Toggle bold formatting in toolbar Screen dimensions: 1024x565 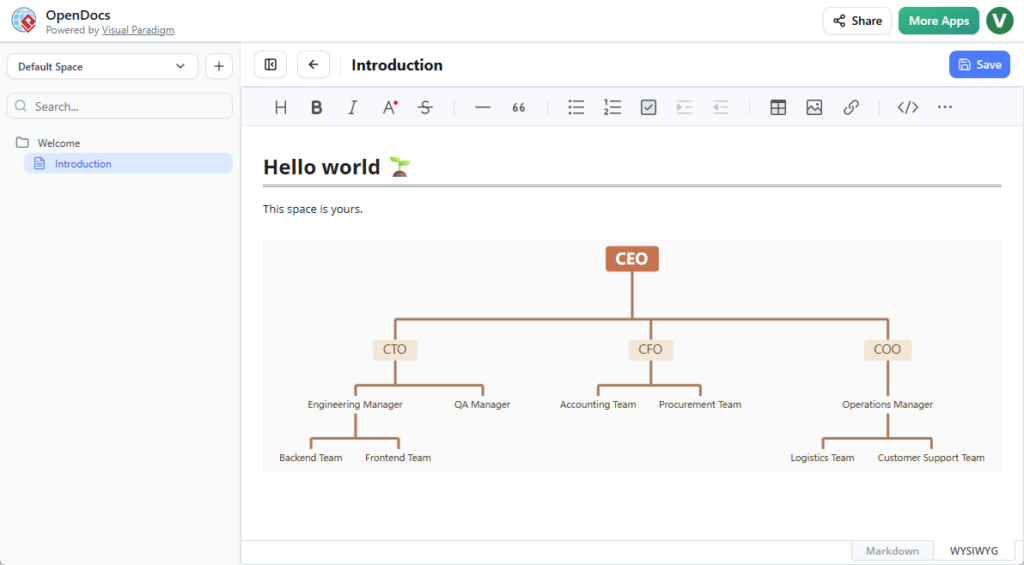coord(316,108)
